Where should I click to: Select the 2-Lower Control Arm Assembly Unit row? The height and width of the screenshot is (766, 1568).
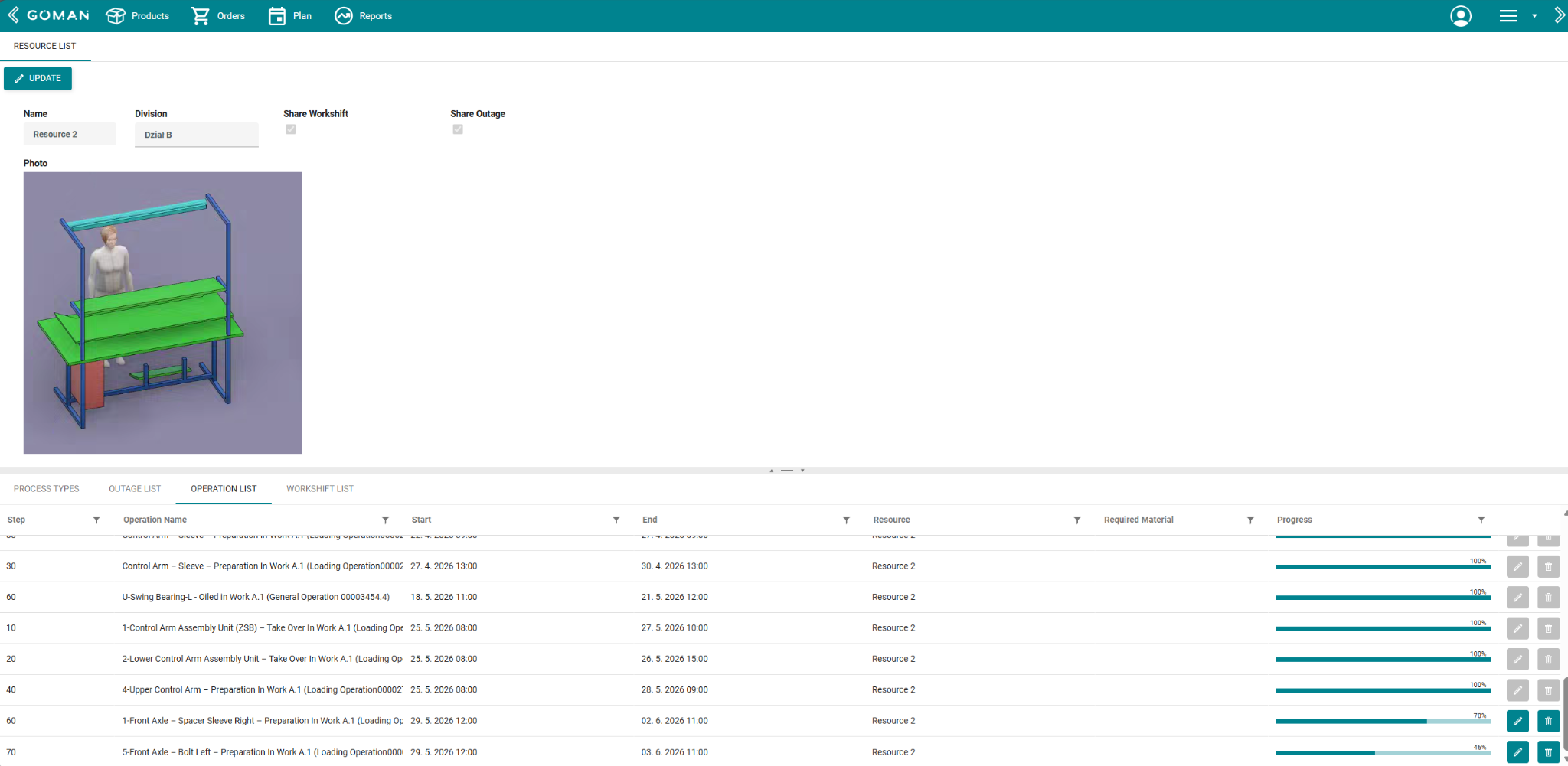tap(784, 659)
